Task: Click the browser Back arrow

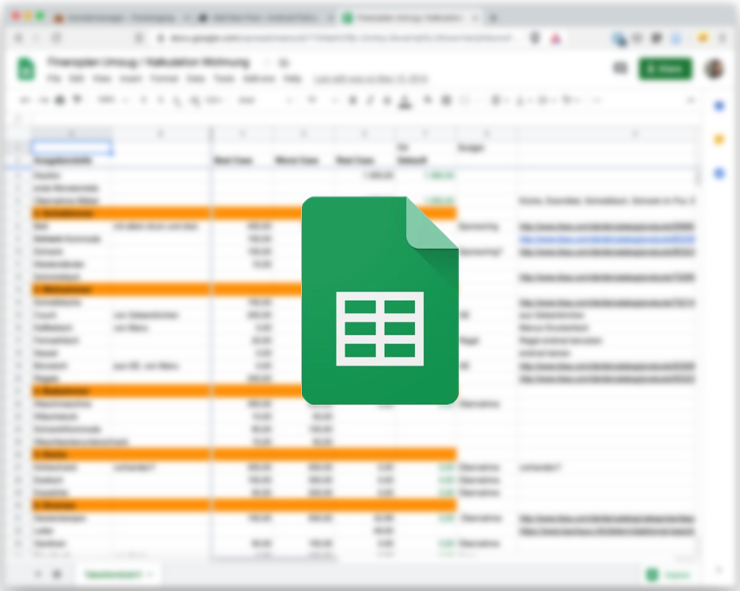Action: coord(19,38)
